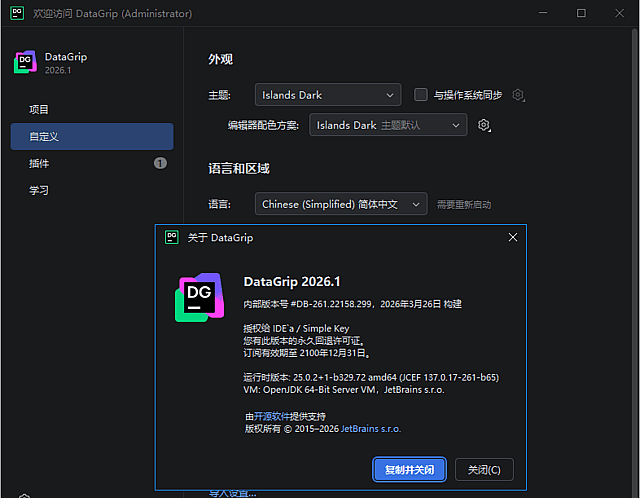Click the build number #DB-261.22158.299 line
The height and width of the screenshot is (498, 640).
coord(352,304)
